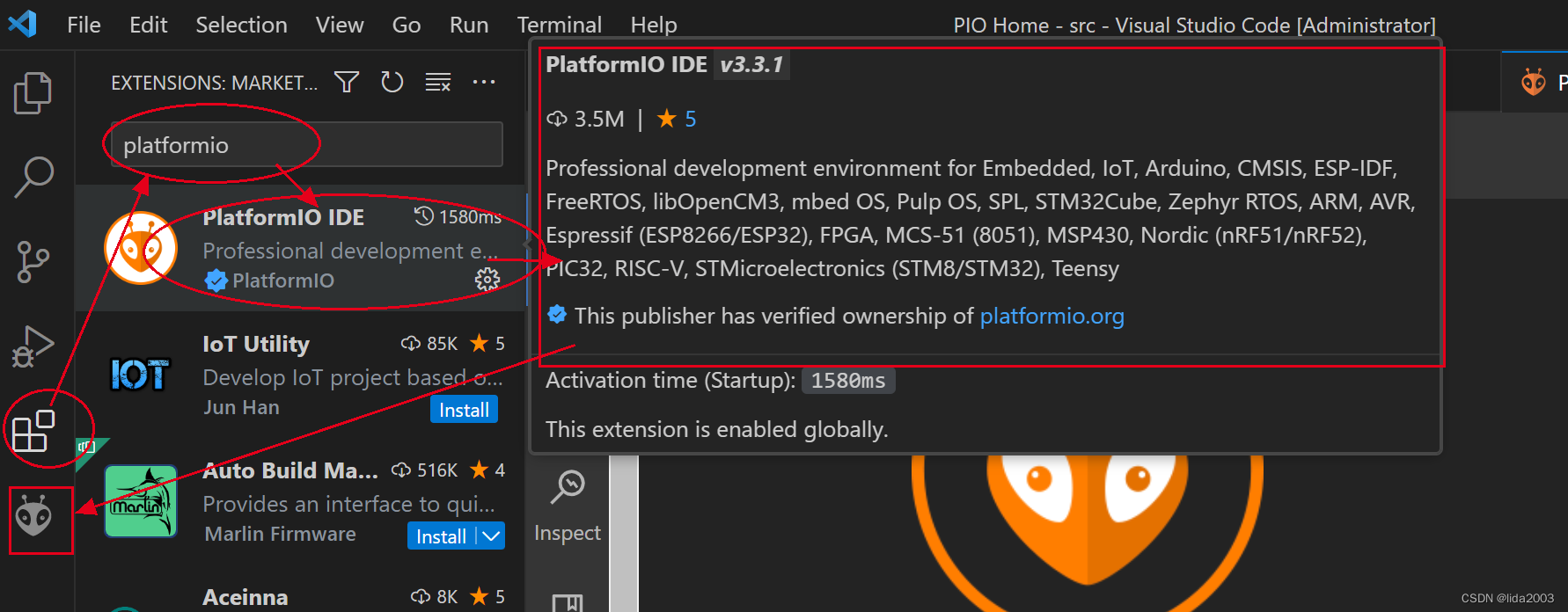The width and height of the screenshot is (1568, 612).
Task: Install the Auto Build Marlin extension
Action: [x=441, y=536]
